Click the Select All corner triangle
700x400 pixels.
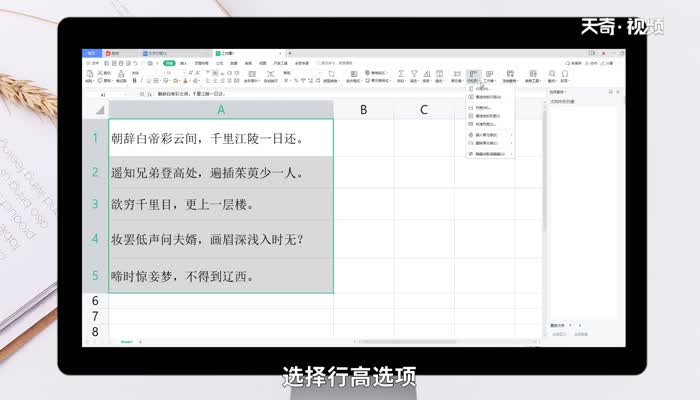100,110
